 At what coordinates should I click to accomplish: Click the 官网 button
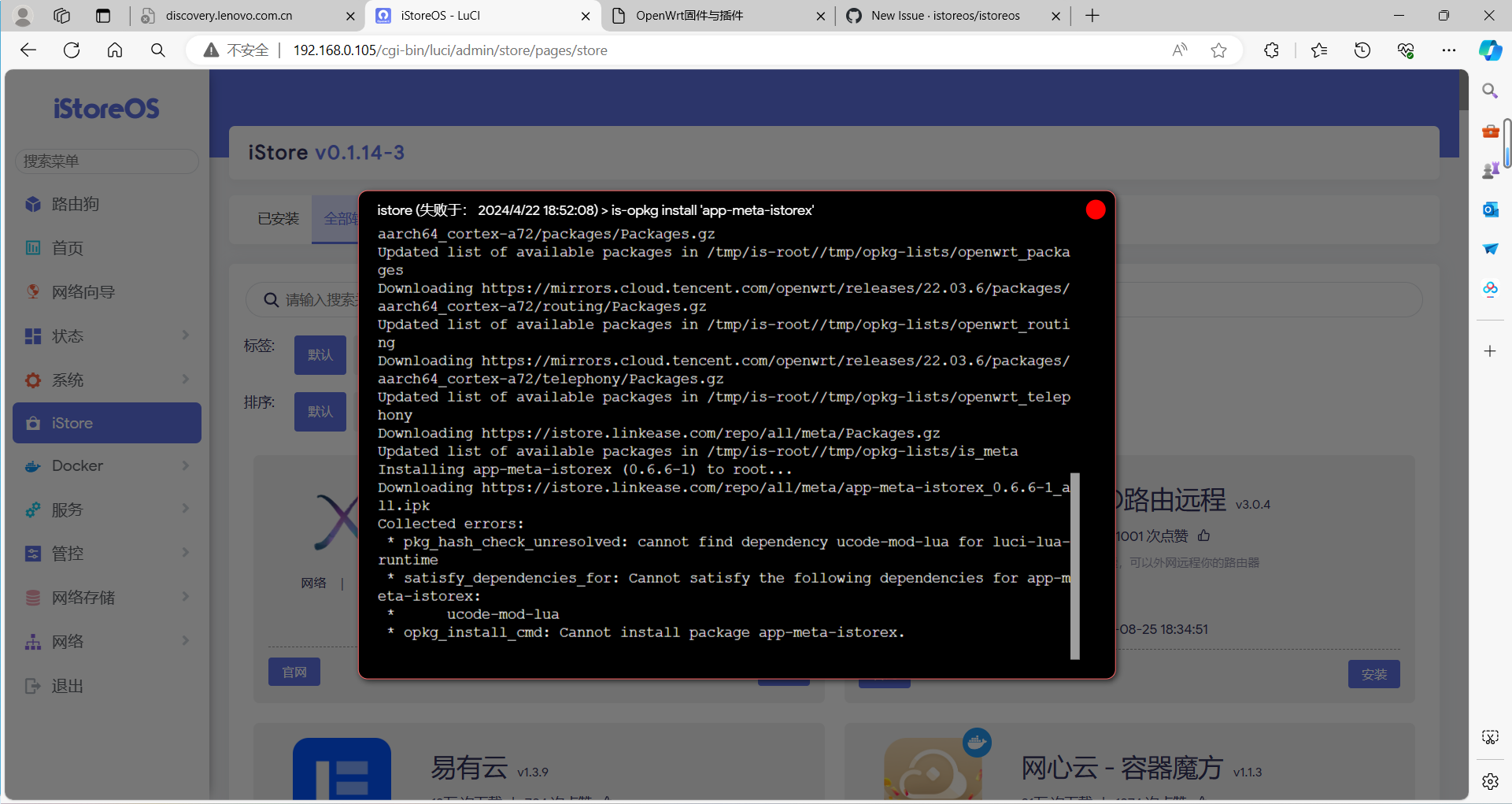point(294,672)
